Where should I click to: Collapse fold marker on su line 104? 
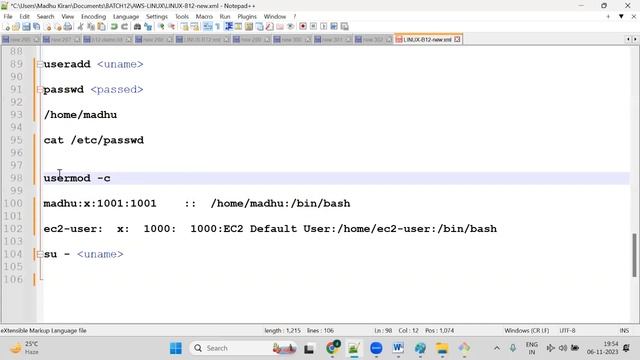point(40,254)
